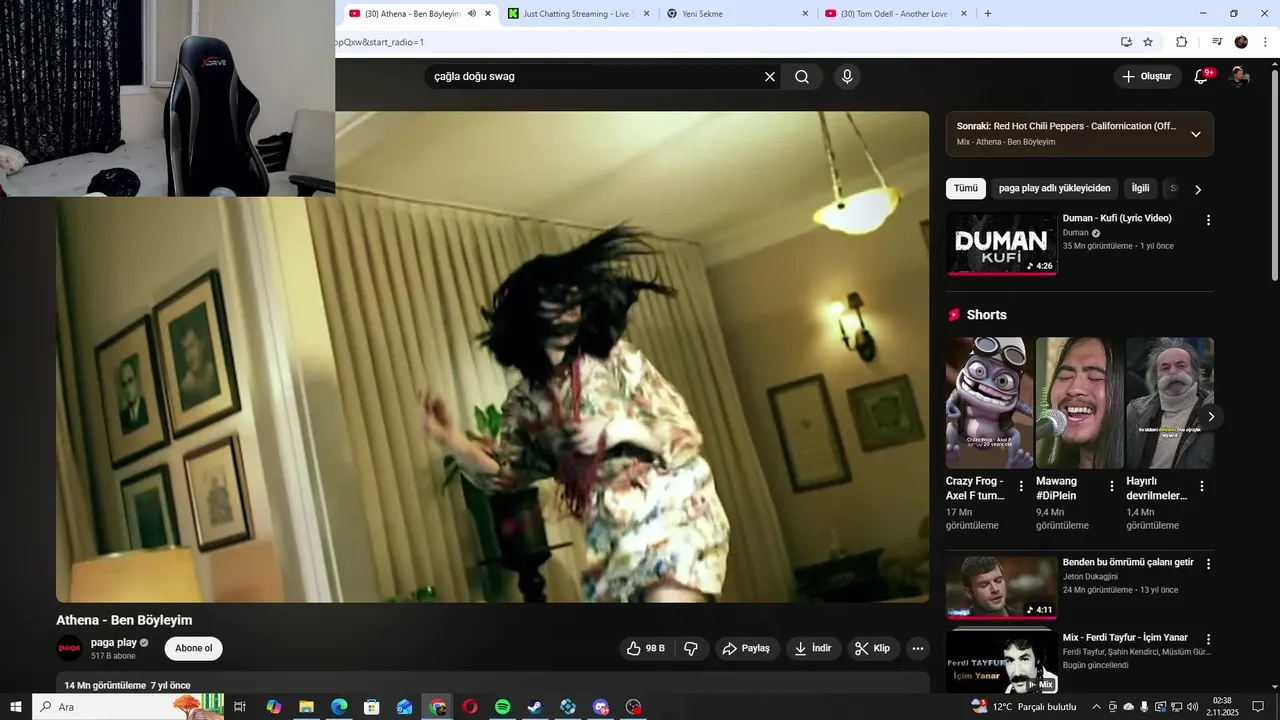Open the paga play channel link
Image resolution: width=1280 pixels, height=720 pixels.
tap(113, 642)
